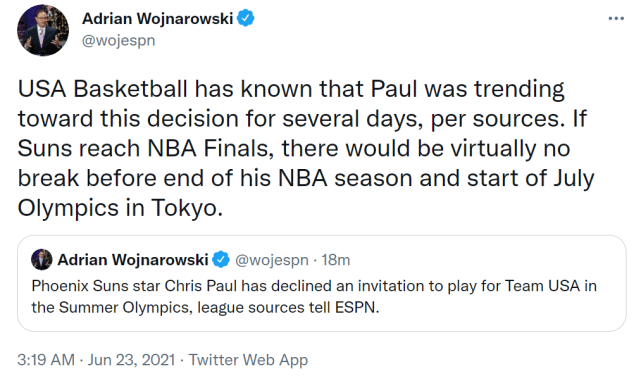This screenshot has height=376, width=641.
Task: Open the @wojespn handle under the name
Action: point(119,40)
